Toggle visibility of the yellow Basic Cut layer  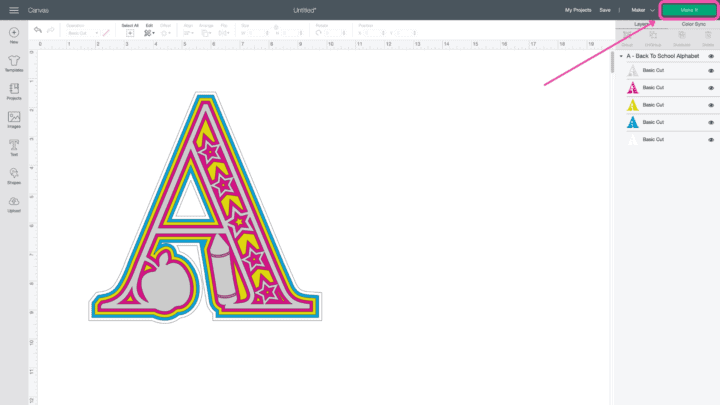coord(711,105)
